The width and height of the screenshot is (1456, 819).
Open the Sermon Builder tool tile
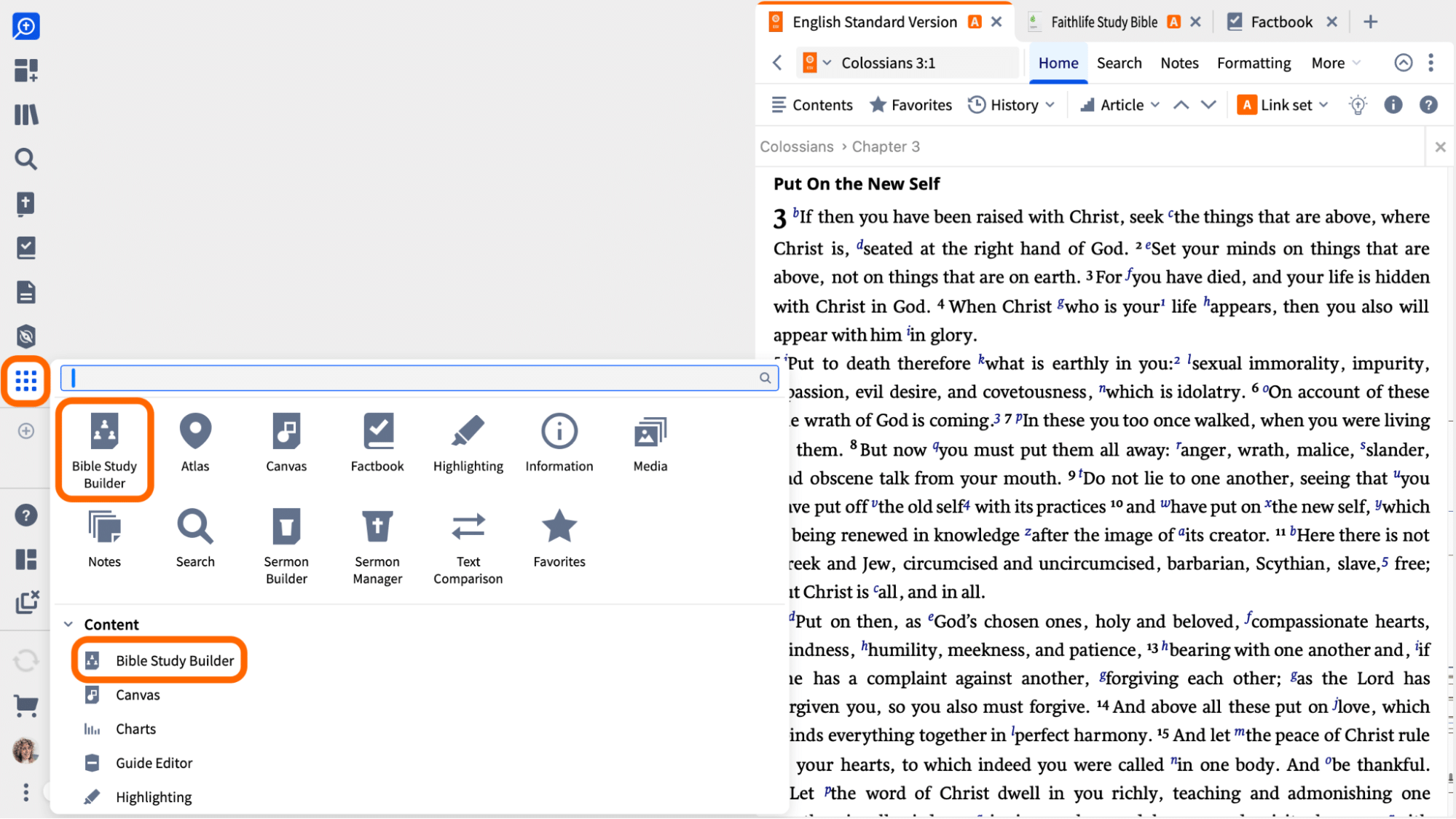(286, 547)
